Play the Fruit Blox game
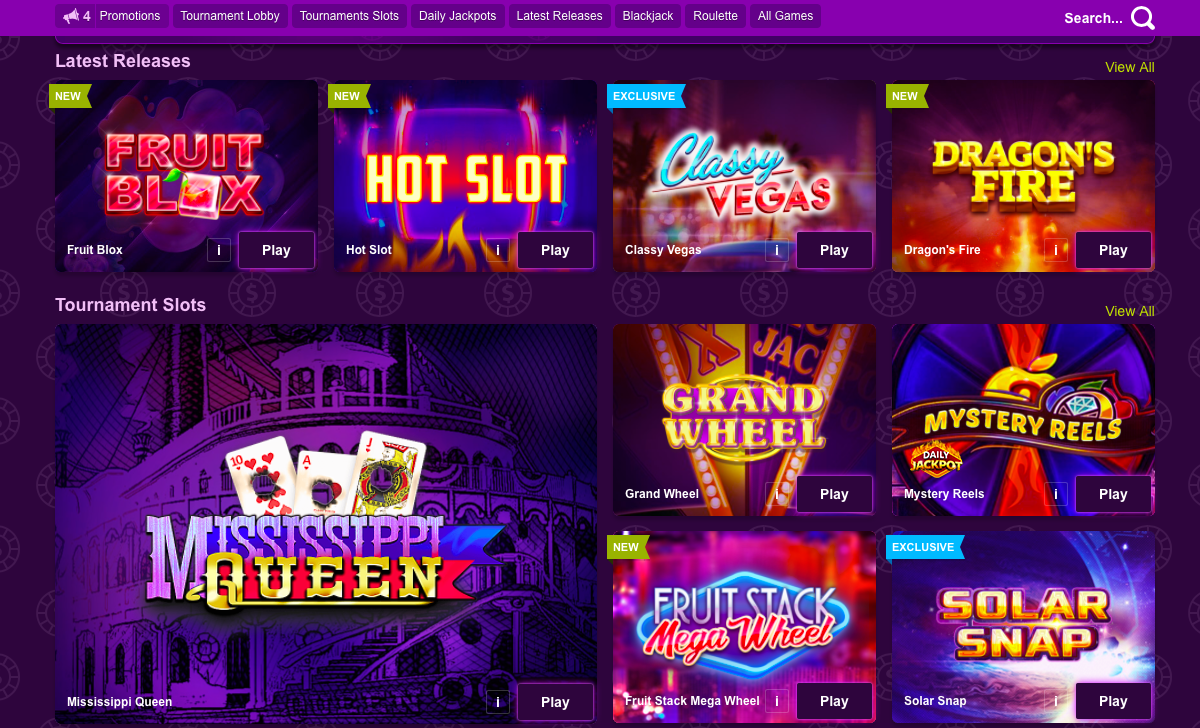This screenshot has height=728, width=1200. 276,250
